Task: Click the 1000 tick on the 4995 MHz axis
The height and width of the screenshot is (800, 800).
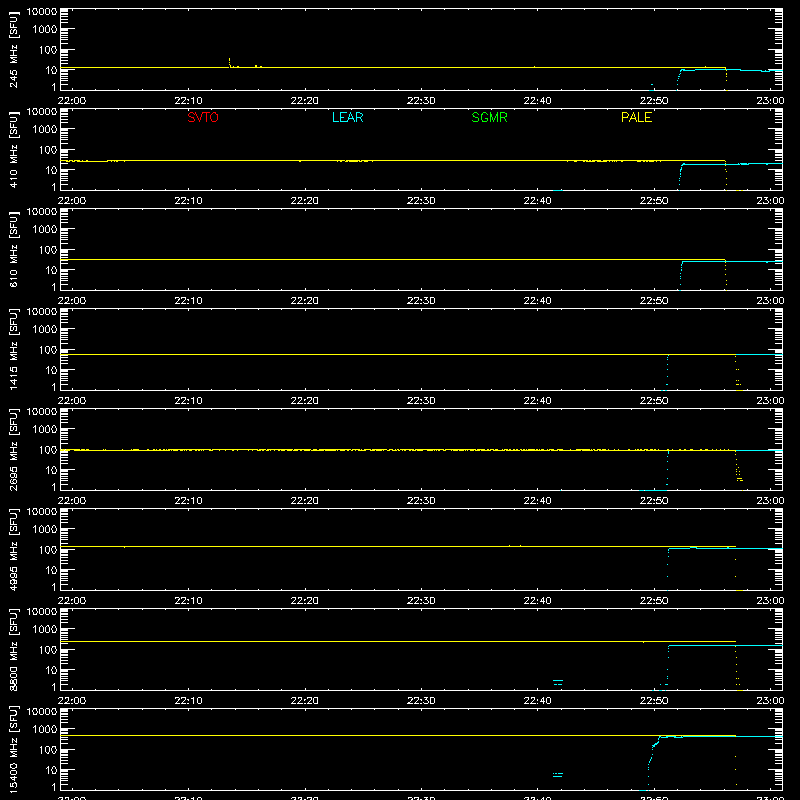Action: pyautogui.click(x=45, y=529)
